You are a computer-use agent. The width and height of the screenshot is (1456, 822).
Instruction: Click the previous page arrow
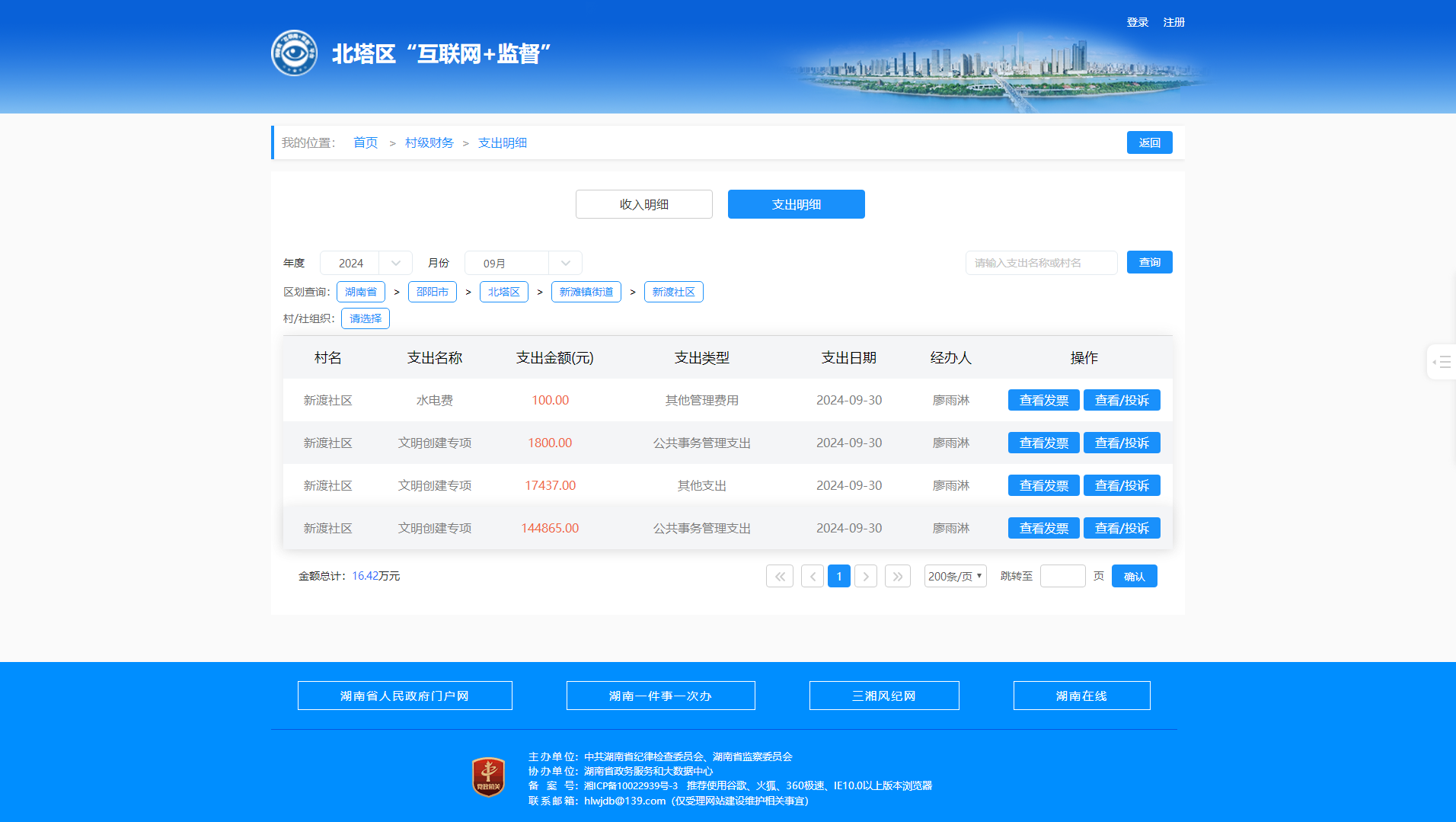(812, 577)
